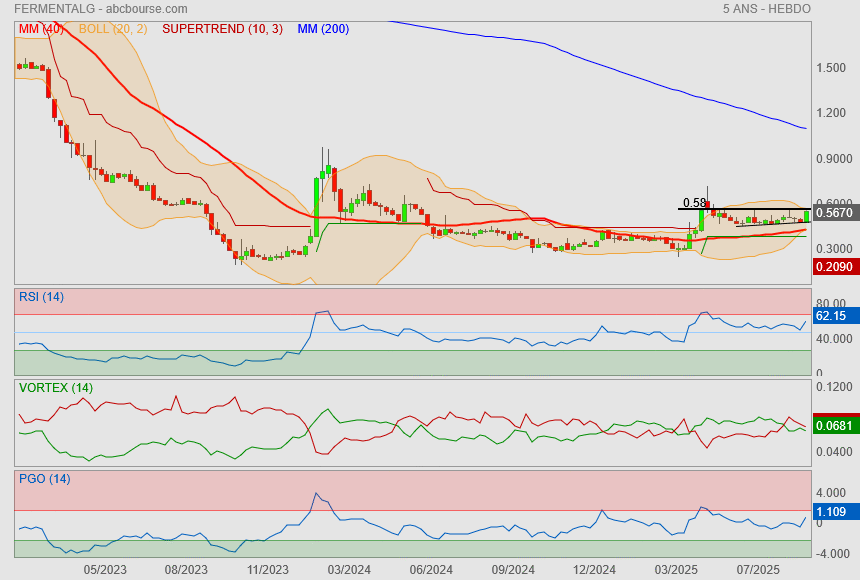The width and height of the screenshot is (860, 580).
Task: Click the 5 ANS - HEBDO period label
Action: tap(766, 9)
